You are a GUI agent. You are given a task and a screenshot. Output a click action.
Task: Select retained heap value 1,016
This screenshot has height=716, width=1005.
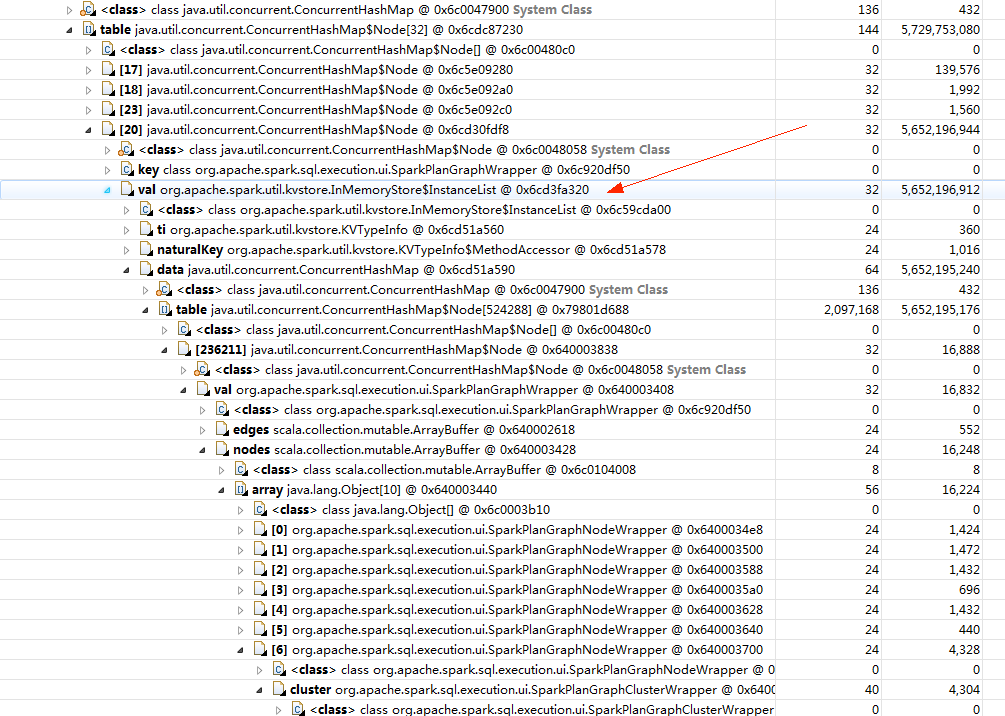pos(965,249)
